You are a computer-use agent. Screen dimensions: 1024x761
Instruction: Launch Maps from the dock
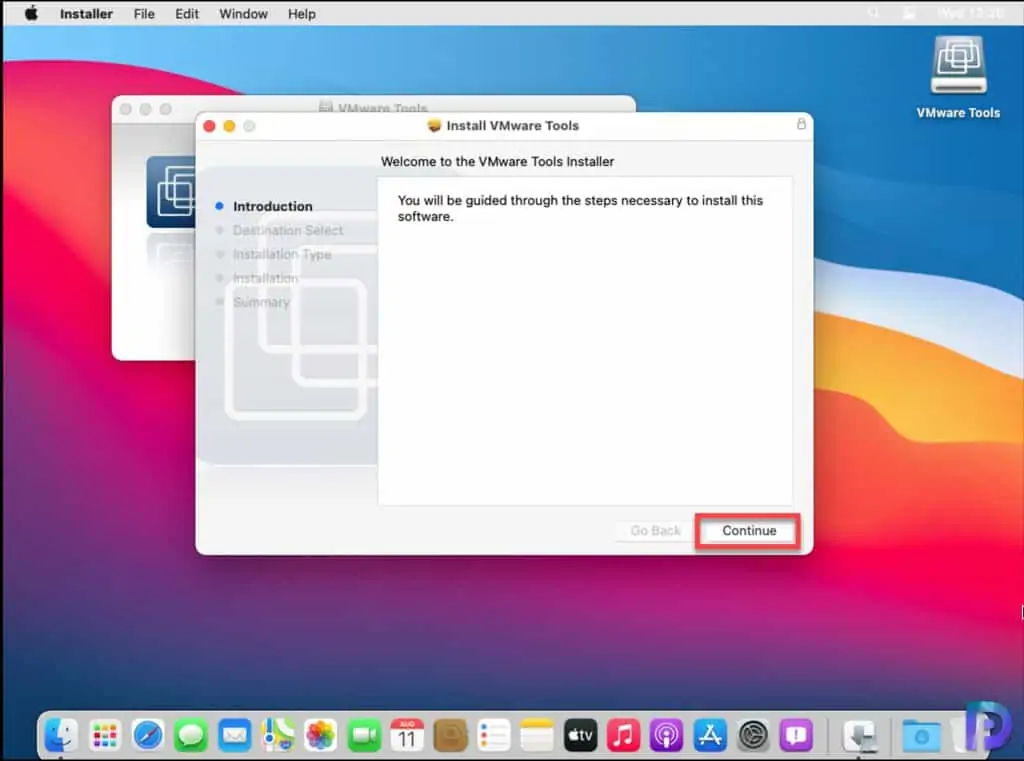click(278, 736)
